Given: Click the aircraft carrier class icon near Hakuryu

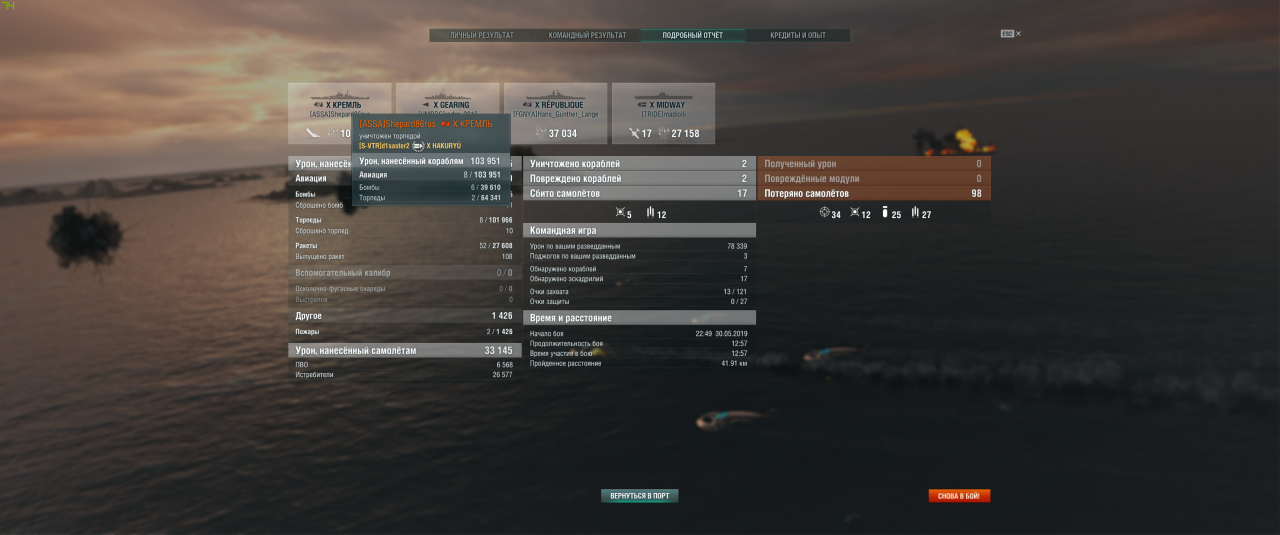Looking at the screenshot, I should coord(418,146).
